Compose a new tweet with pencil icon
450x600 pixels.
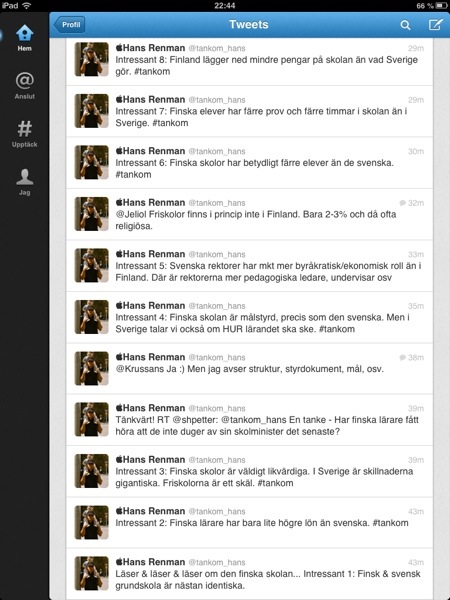[435, 25]
